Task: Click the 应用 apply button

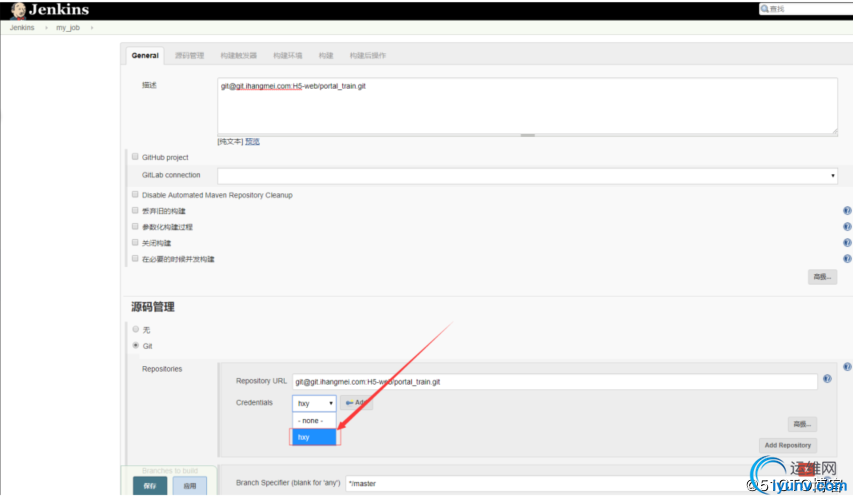Action: [189, 486]
